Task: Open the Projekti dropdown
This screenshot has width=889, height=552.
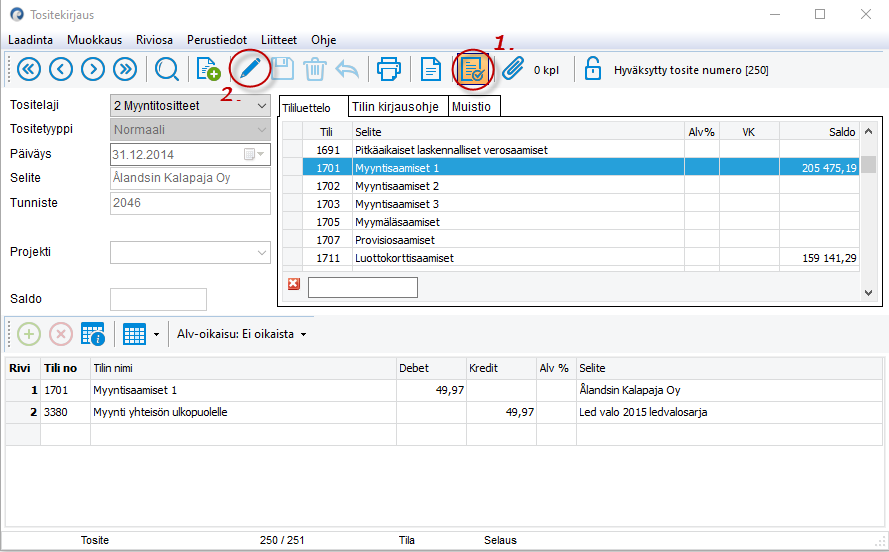Action: point(261,253)
